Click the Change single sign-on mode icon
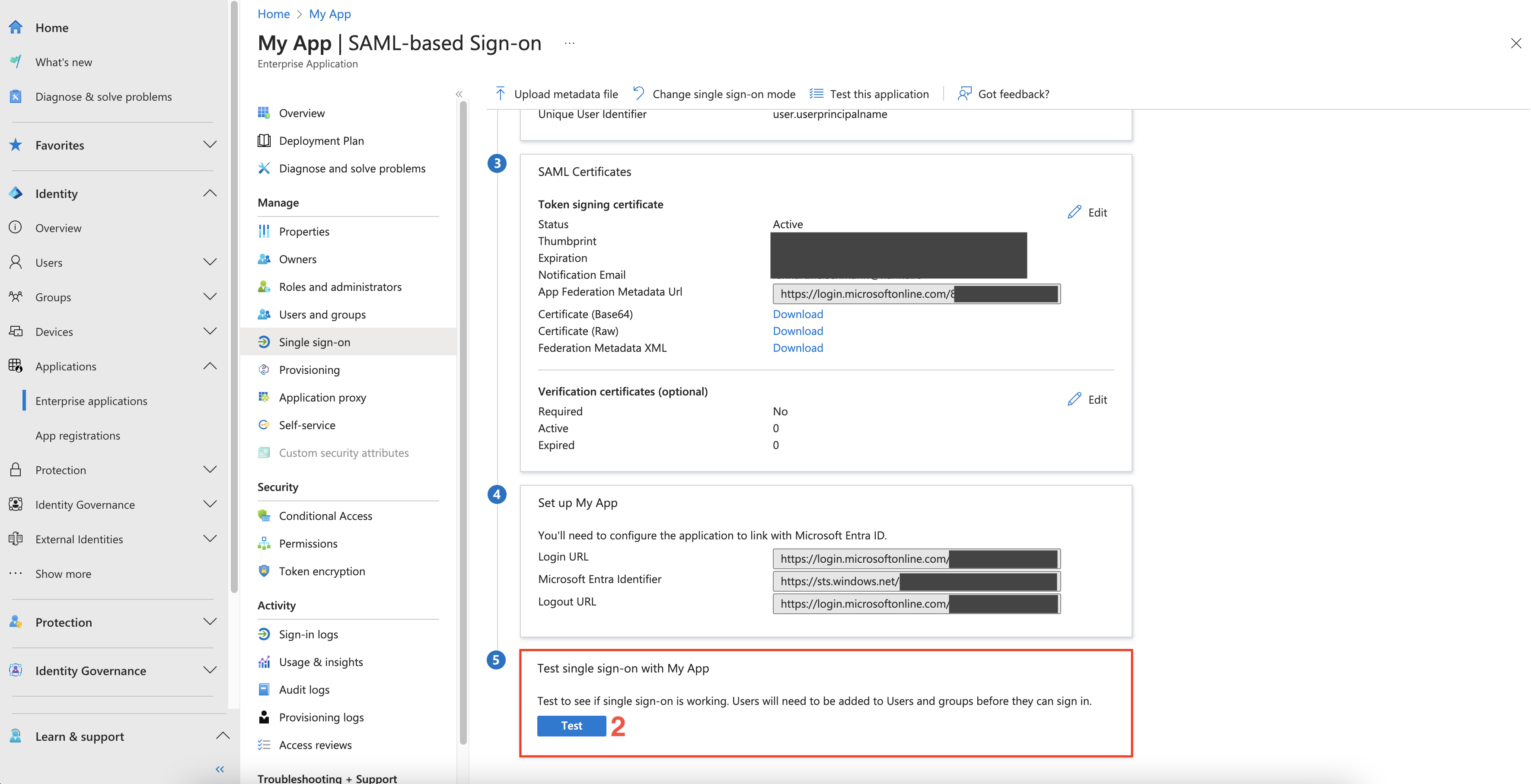The width and height of the screenshot is (1531, 784). (639, 93)
